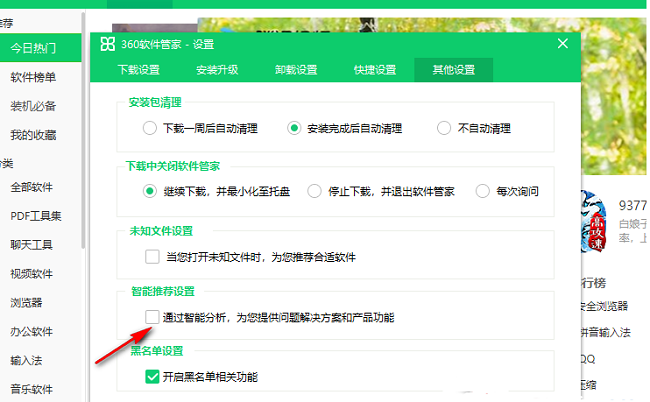The image size is (650, 402).
Task: Select 办公软件 sidebar category
Action: 32,332
